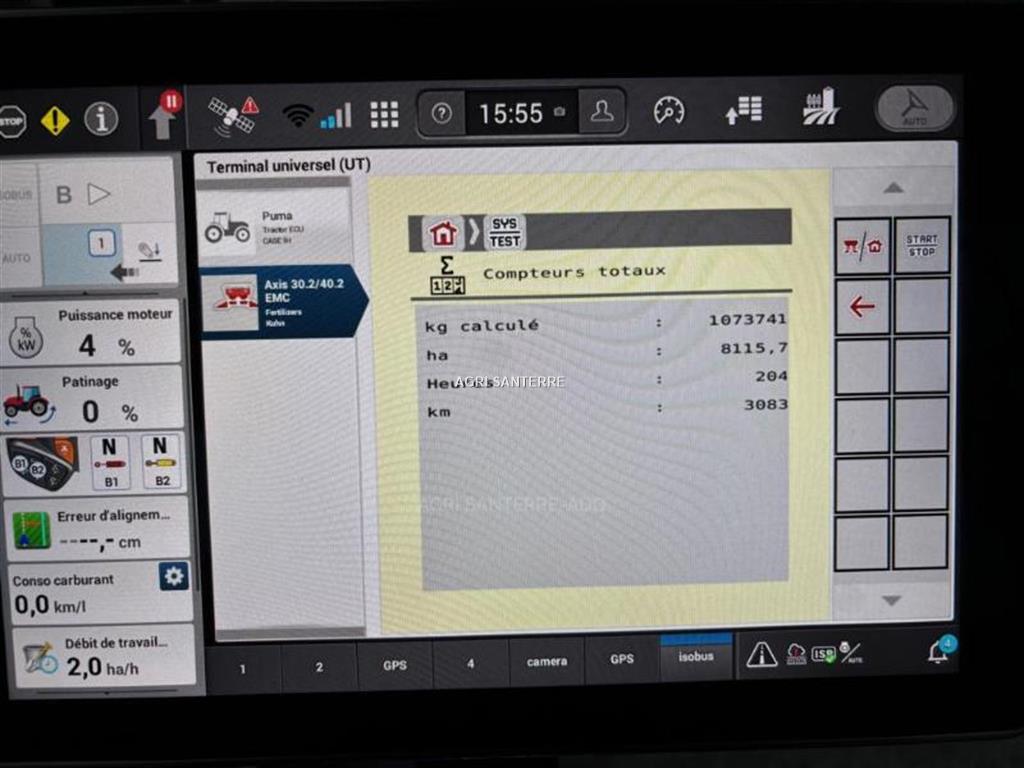Toggle the AUTO guidance button
Viewport: 1024px width, 768px height.
(914, 108)
